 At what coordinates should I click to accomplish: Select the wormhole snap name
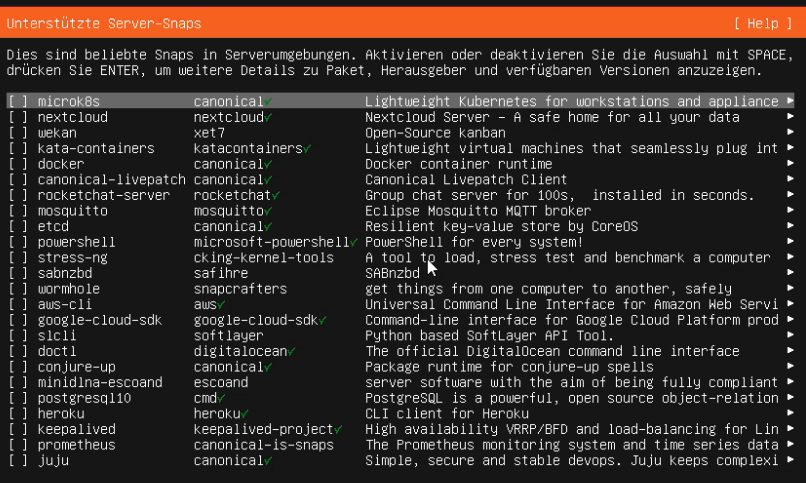point(68,289)
